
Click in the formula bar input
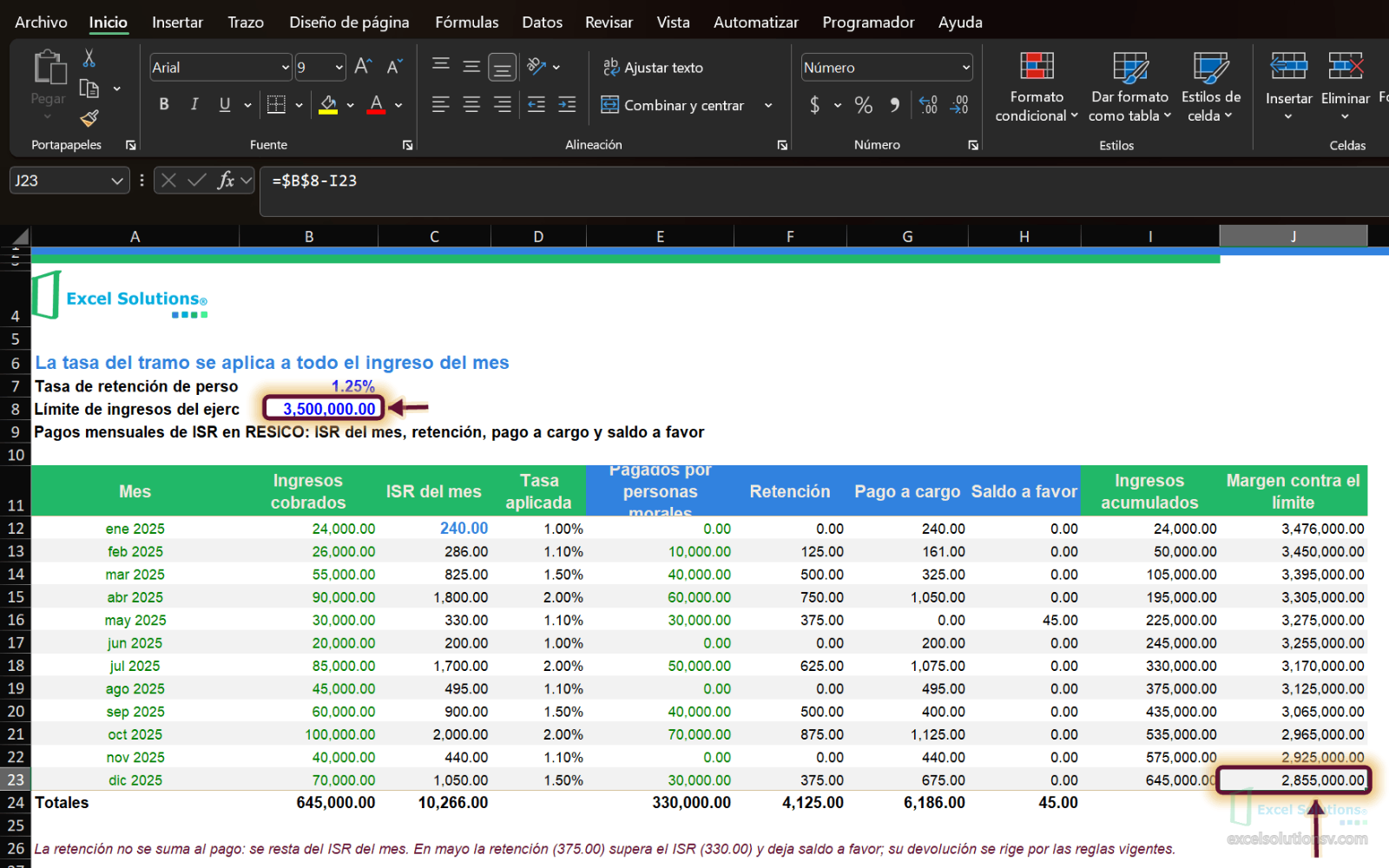825,191
